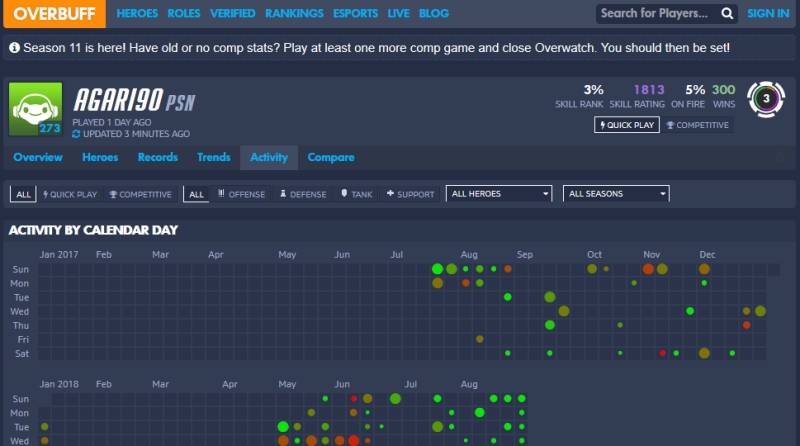The height and width of the screenshot is (446, 800).
Task: Click the Played 1 day ago text
Action: (112, 122)
